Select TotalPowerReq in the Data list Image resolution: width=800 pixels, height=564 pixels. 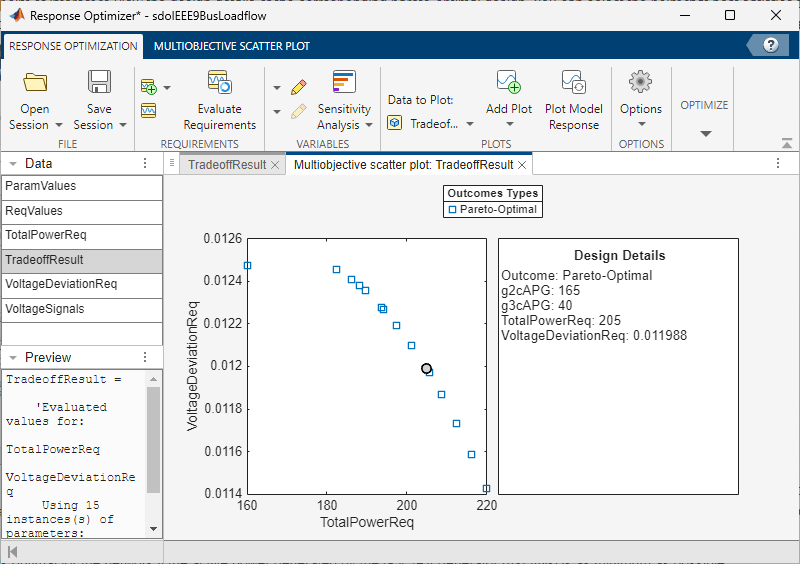[x=46, y=235]
